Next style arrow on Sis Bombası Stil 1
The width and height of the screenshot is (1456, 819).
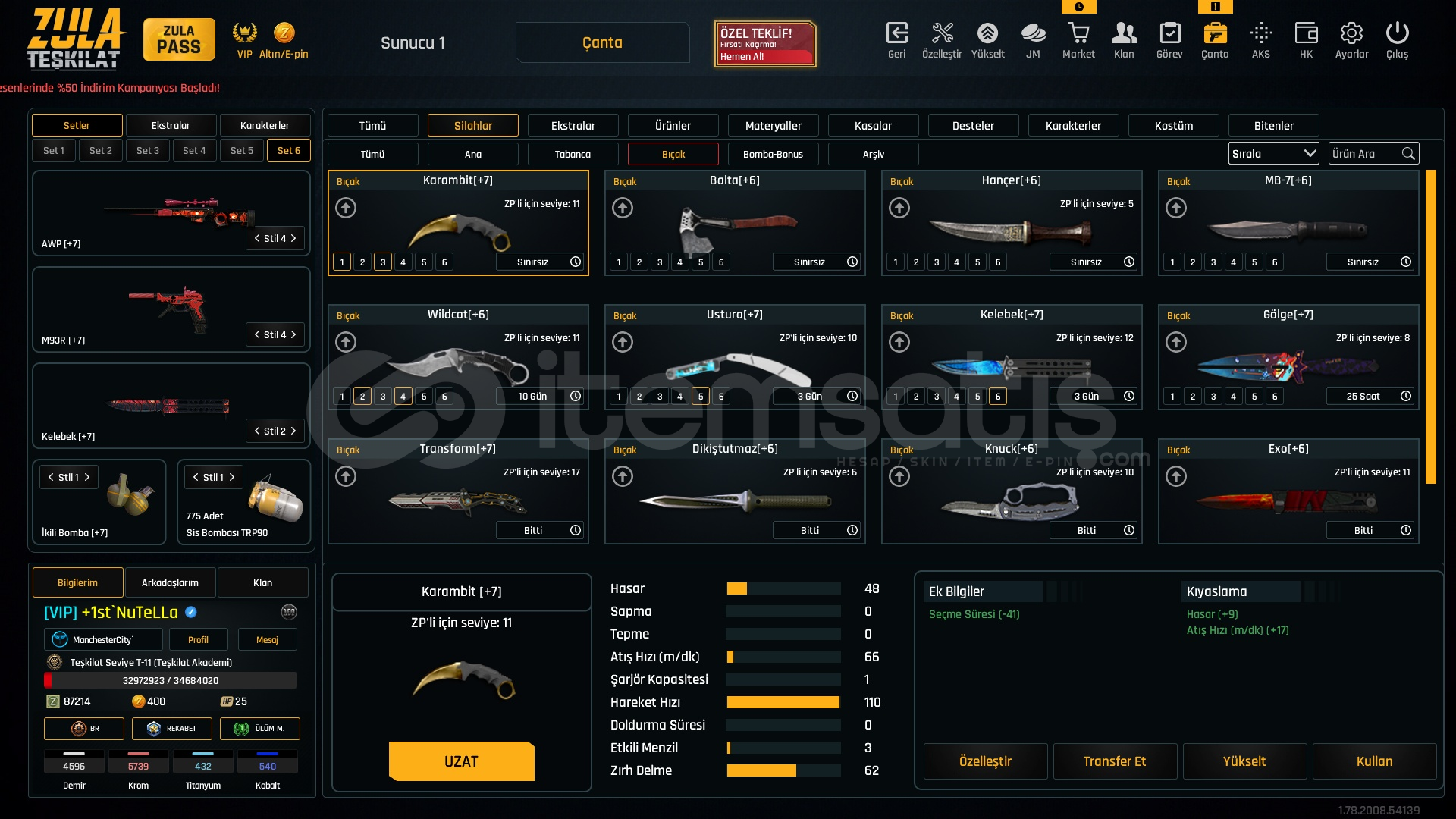click(x=232, y=477)
